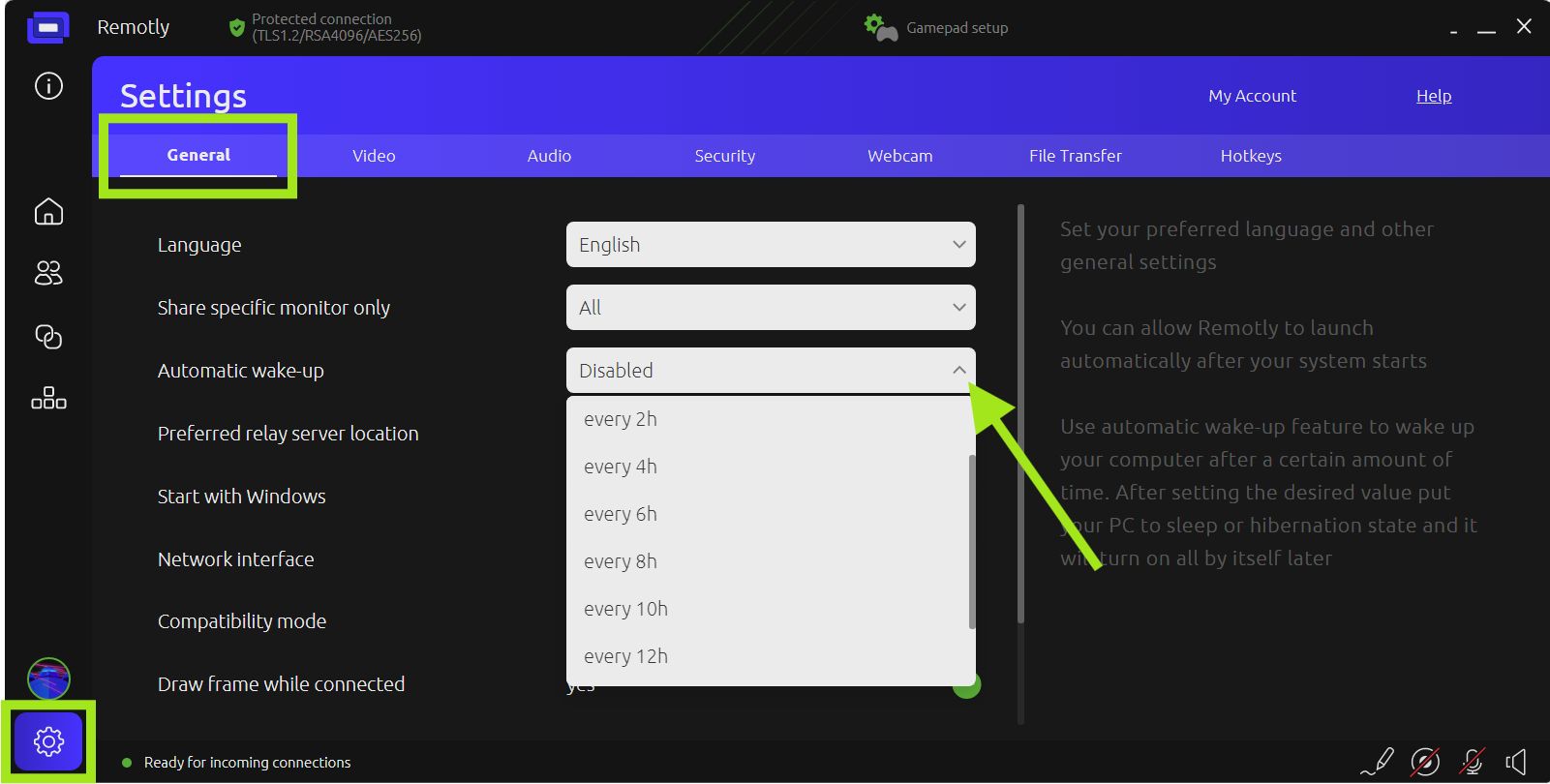
Task: Switch to the Security tab
Action: click(724, 156)
